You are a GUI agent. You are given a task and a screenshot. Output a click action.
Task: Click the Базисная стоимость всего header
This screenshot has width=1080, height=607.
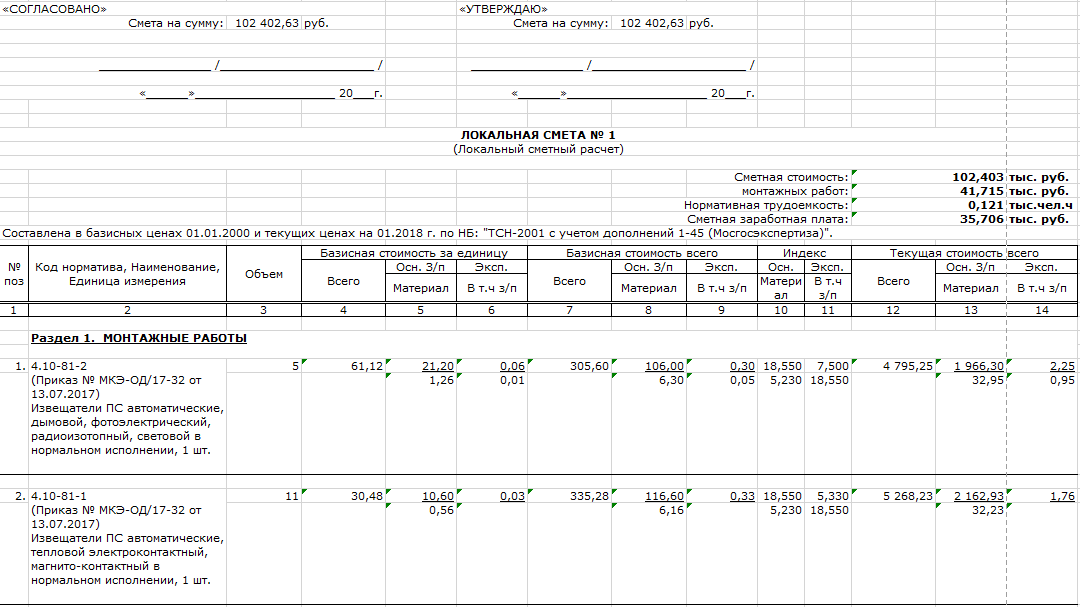tap(642, 253)
